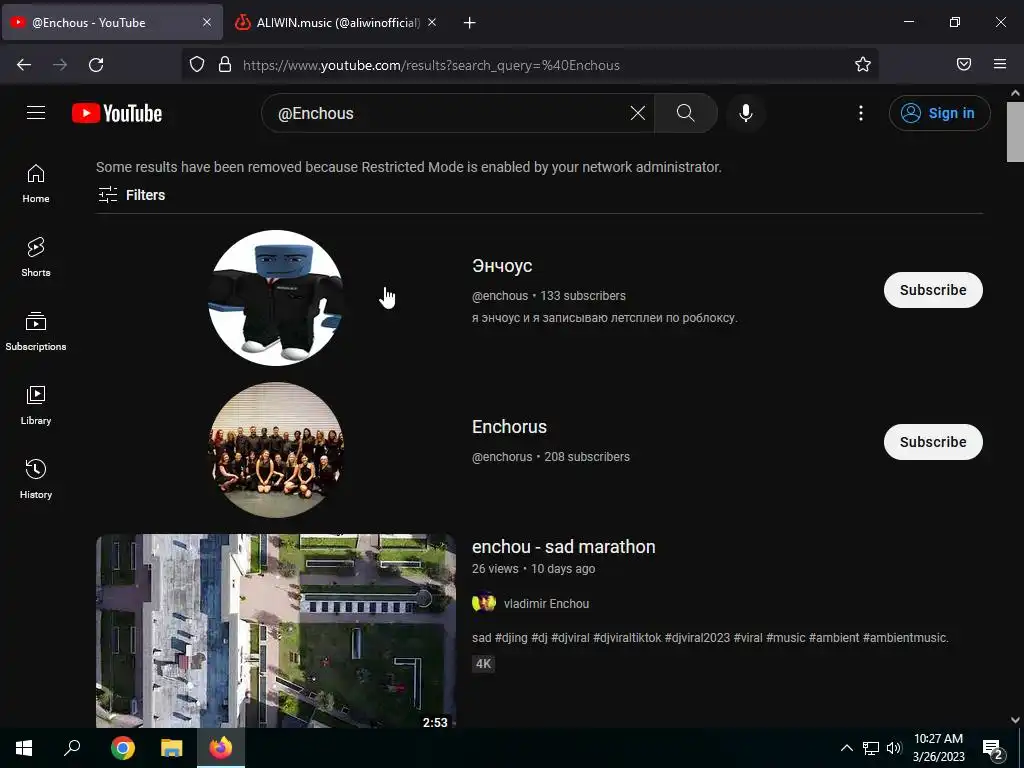Open the Firefox application menu
The image size is (1024, 768).
tap(1000, 64)
